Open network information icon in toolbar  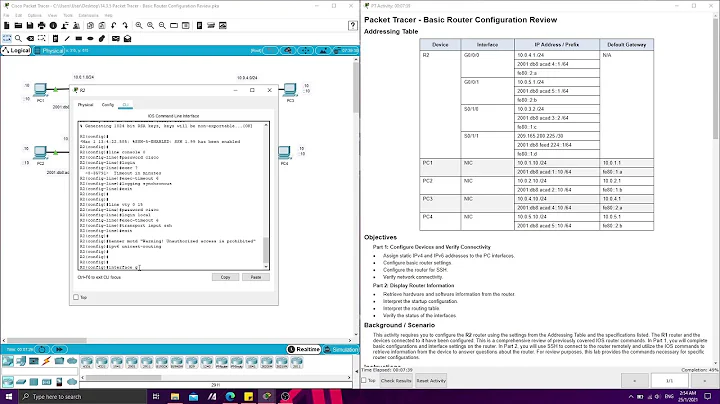coord(53,25)
